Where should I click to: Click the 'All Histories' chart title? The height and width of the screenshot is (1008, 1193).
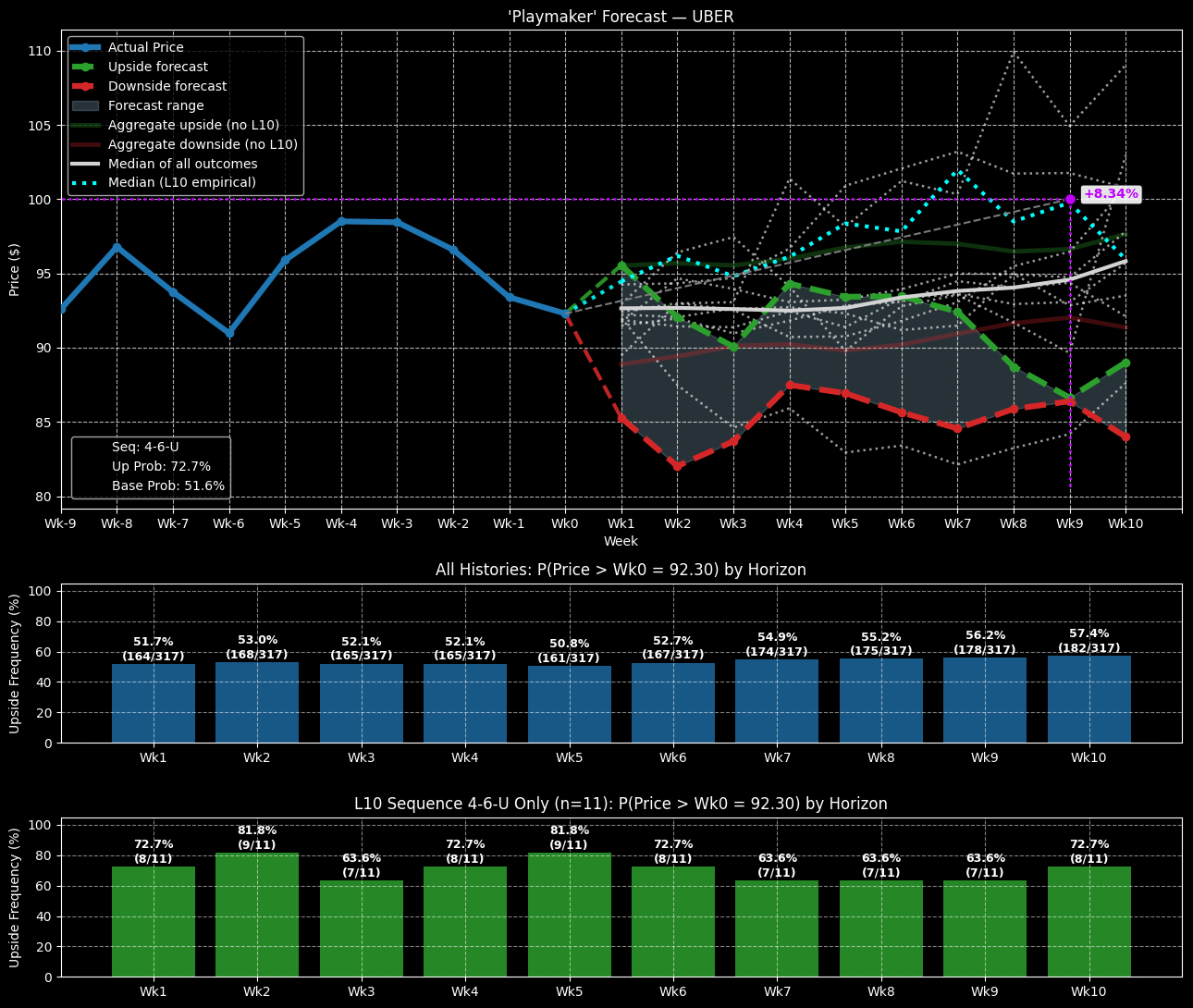[x=621, y=570]
